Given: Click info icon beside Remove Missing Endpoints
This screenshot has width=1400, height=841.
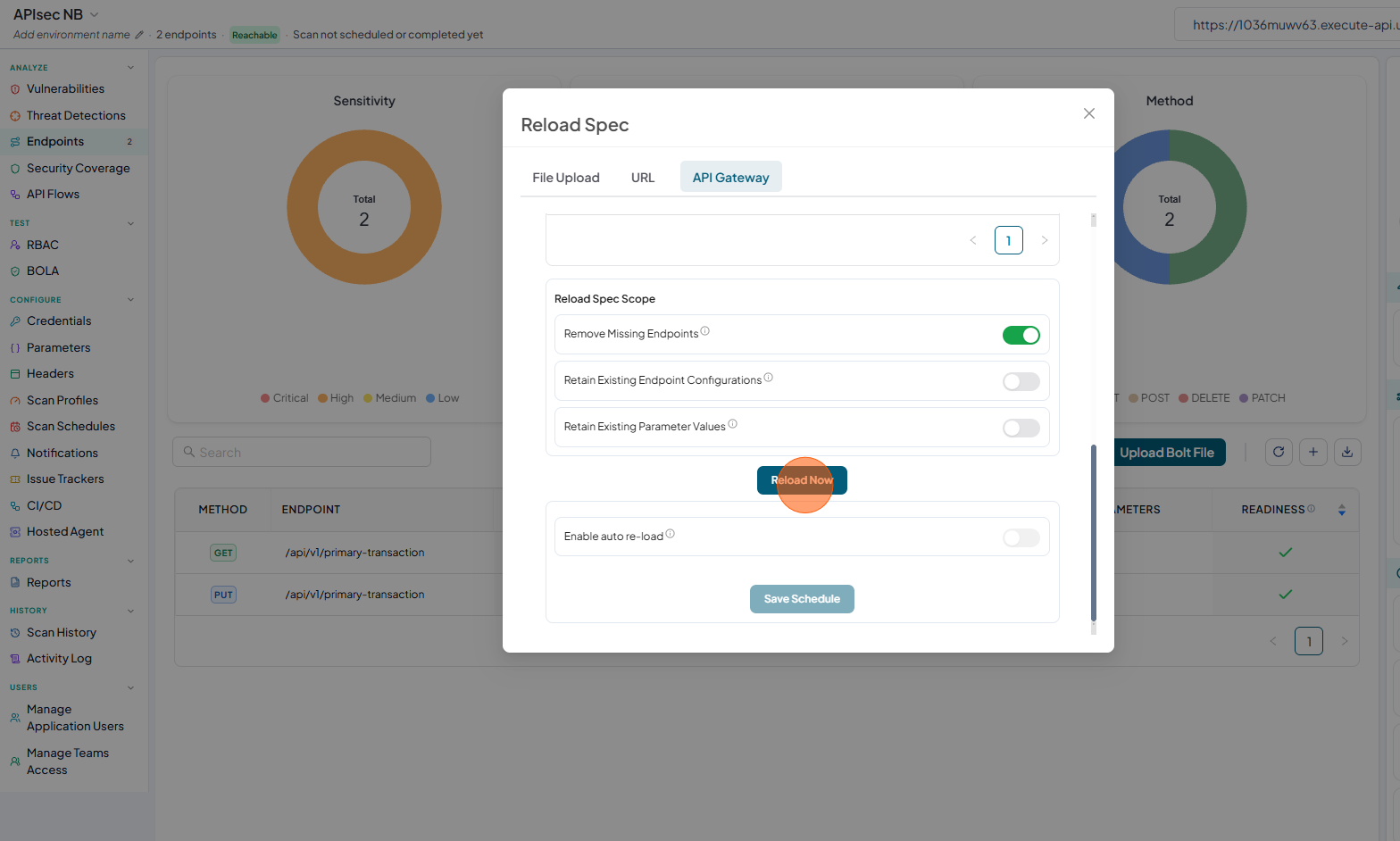Looking at the screenshot, I should tap(705, 331).
